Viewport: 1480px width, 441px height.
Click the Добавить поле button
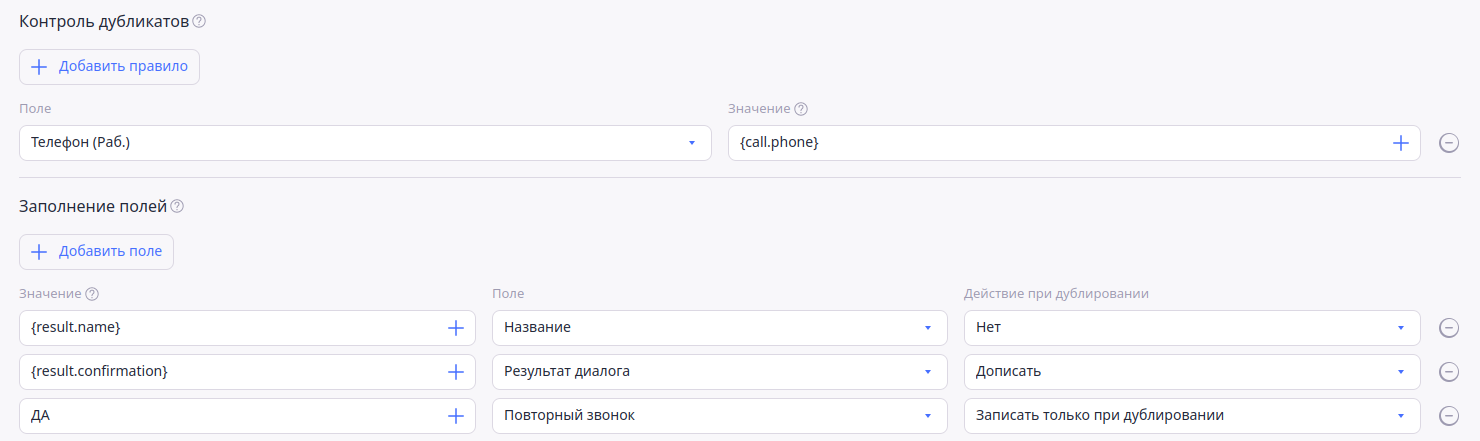(x=97, y=252)
